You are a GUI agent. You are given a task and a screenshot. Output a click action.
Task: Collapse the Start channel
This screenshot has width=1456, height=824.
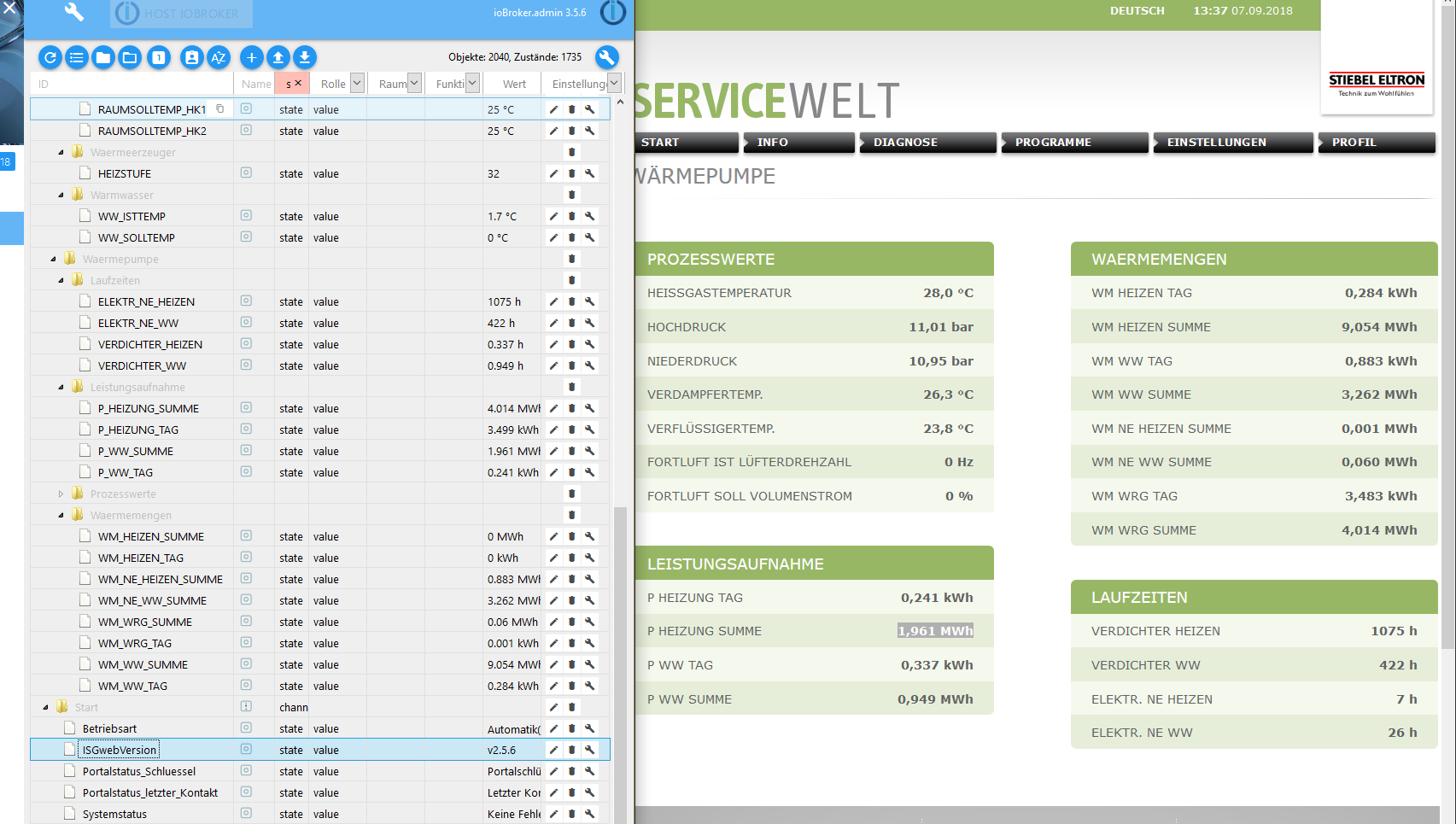45,707
